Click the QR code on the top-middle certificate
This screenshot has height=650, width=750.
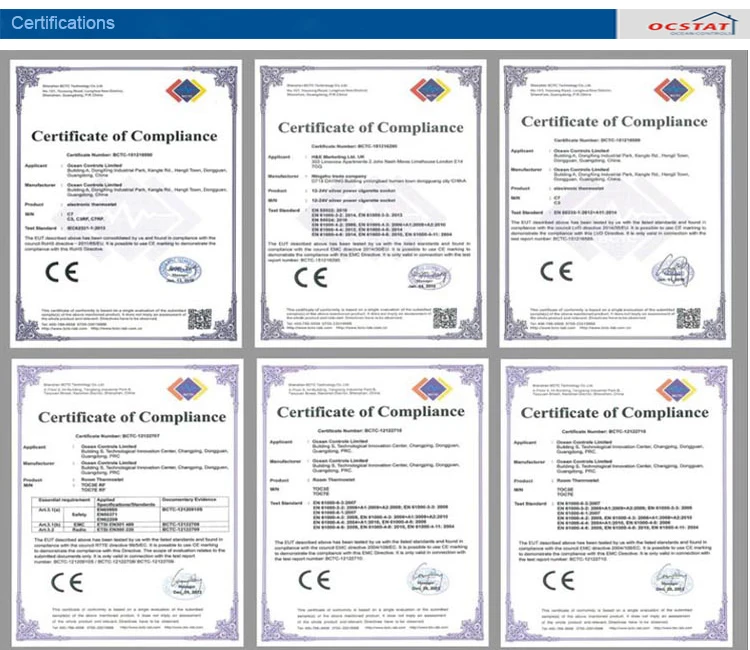coord(444,318)
